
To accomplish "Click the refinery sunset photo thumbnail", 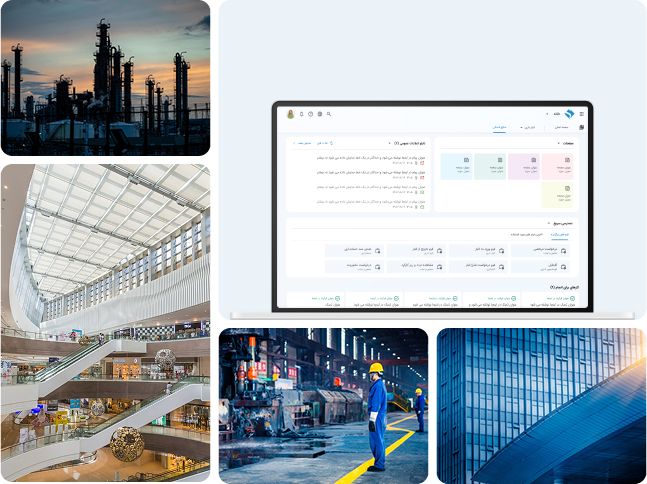I will tap(105, 78).
